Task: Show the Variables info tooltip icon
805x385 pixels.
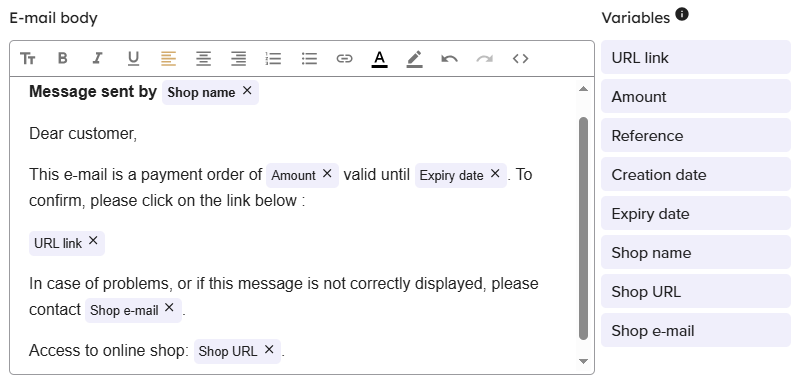Action: pyautogui.click(x=682, y=14)
